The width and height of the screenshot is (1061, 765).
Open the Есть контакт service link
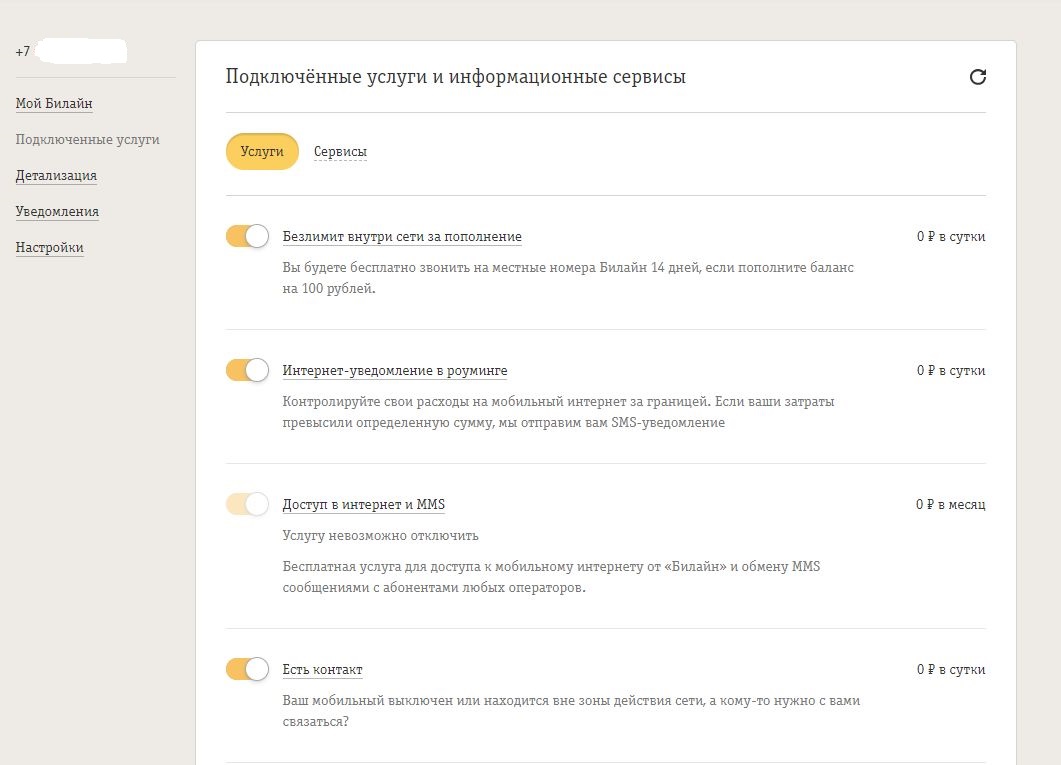(x=322, y=670)
